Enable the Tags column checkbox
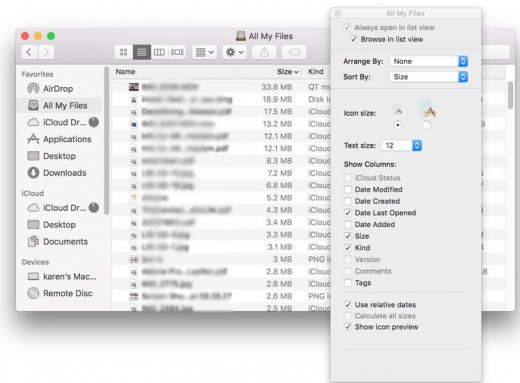This screenshot has width=520, height=383. coord(348,283)
